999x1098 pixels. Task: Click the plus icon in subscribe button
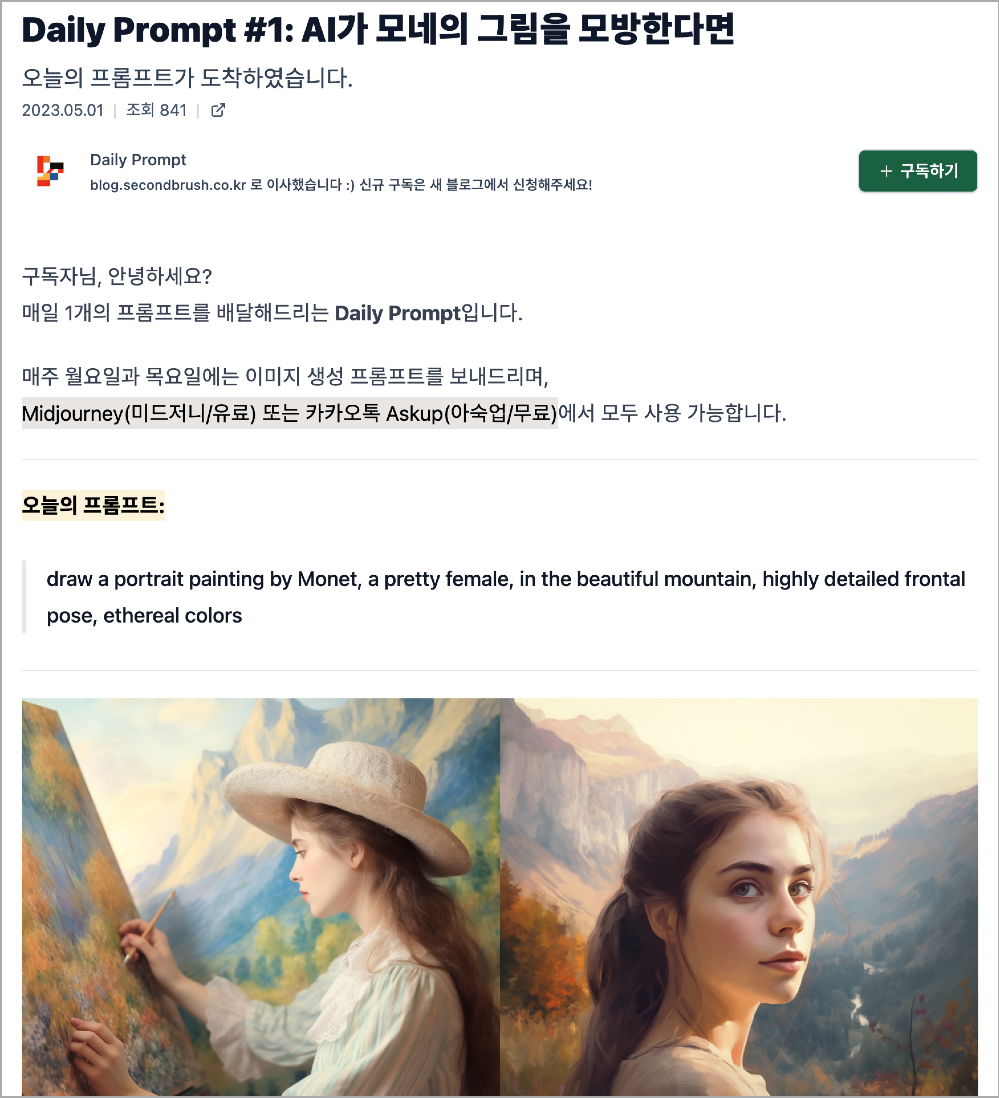886,171
